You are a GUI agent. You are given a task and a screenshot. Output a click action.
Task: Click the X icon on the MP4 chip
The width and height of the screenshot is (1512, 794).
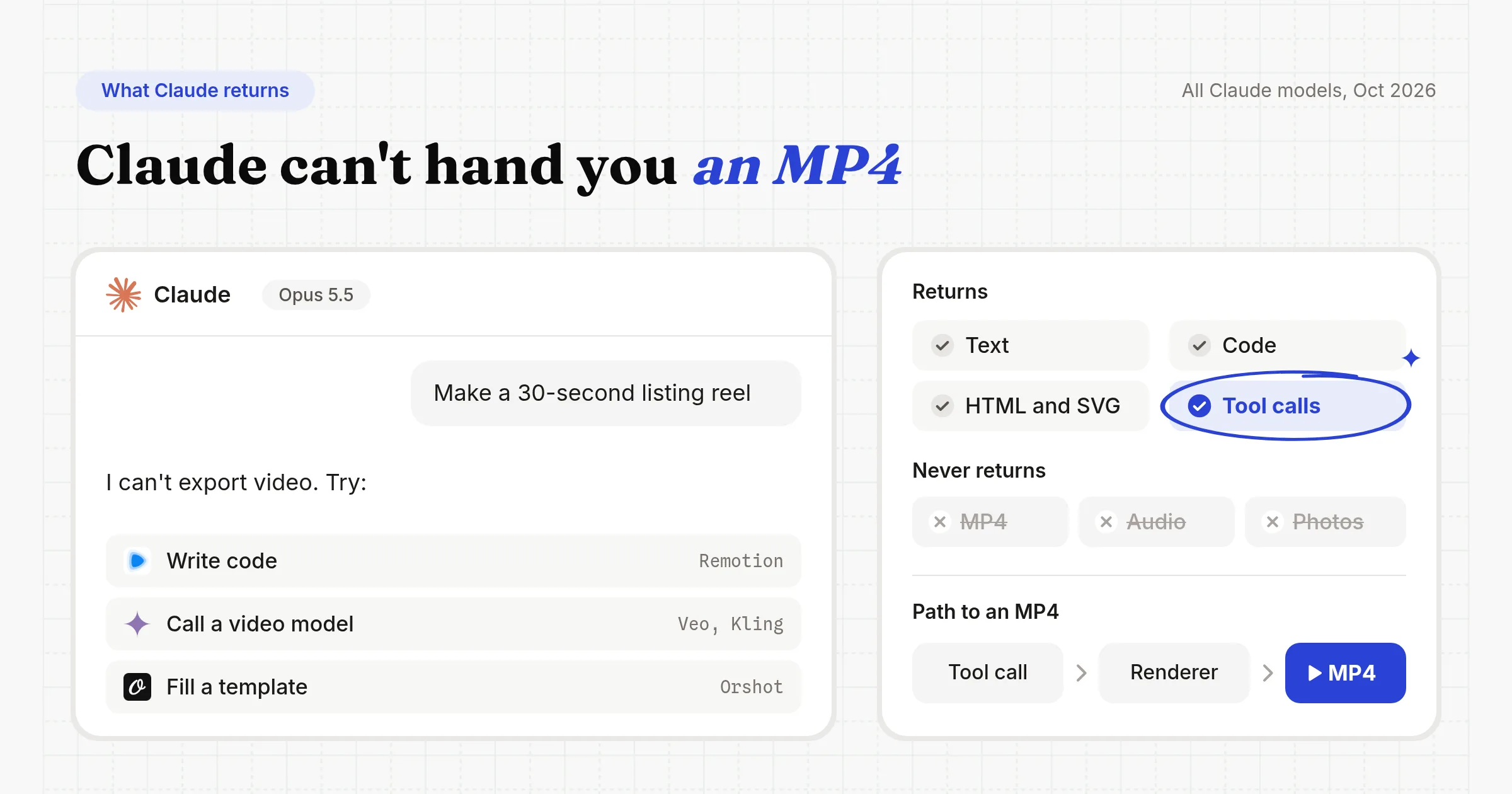(x=940, y=522)
